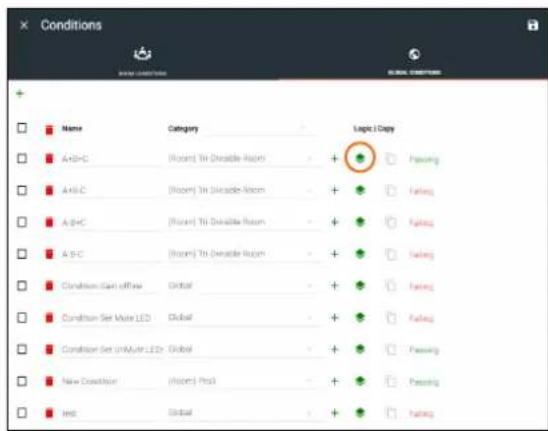
Task: Open the category dropdown for A+B+C
Action: pos(241,159)
